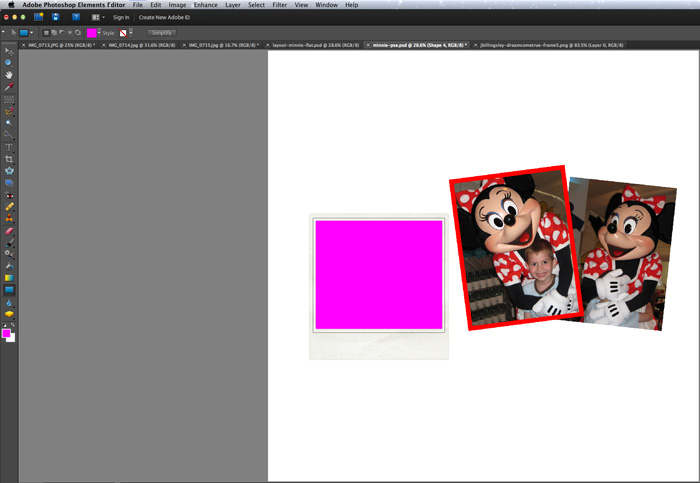The width and height of the screenshot is (700, 483).
Task: Click the Style no-style swatch
Action: pyautogui.click(x=123, y=33)
